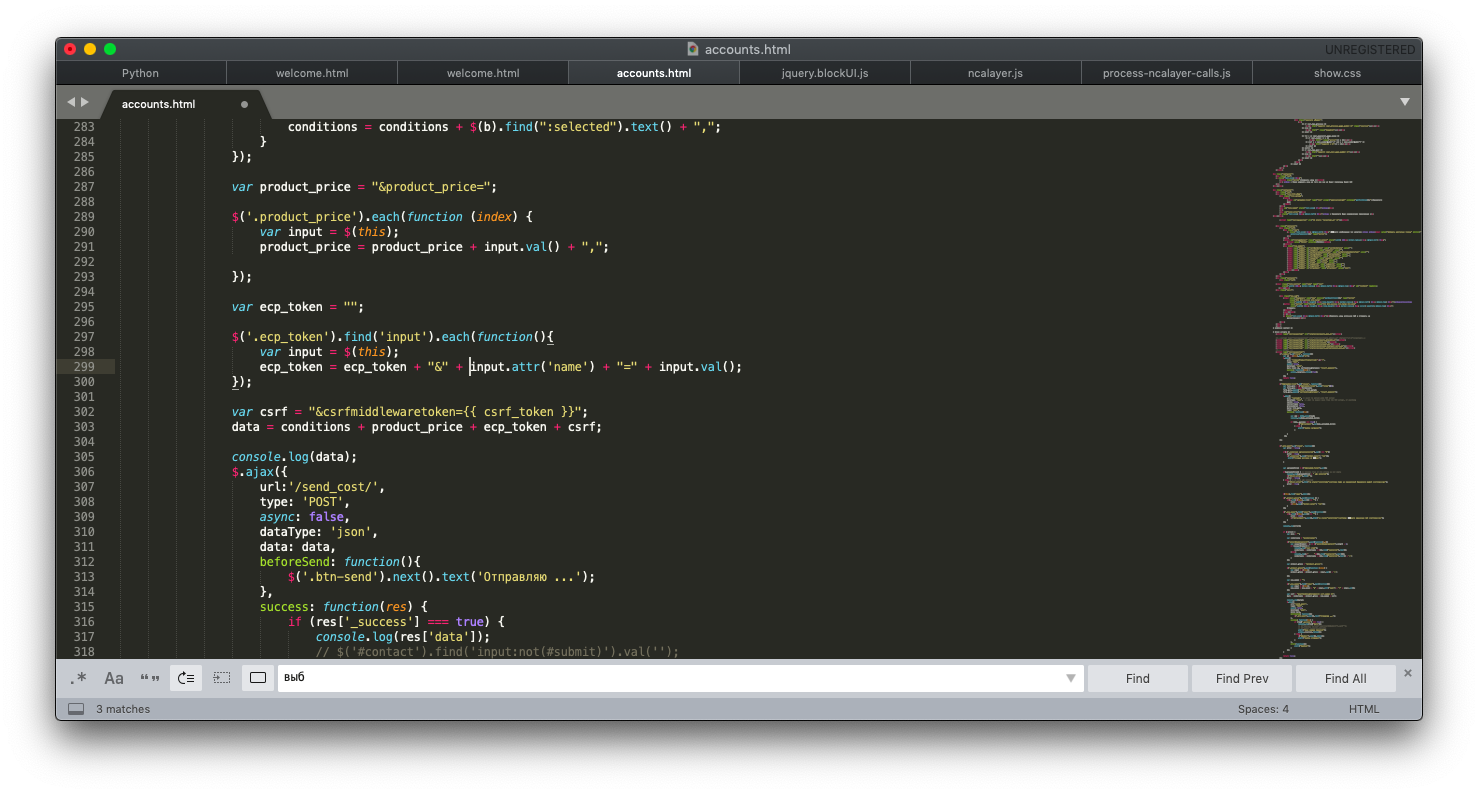Toggle whole word quotes option

(150, 678)
